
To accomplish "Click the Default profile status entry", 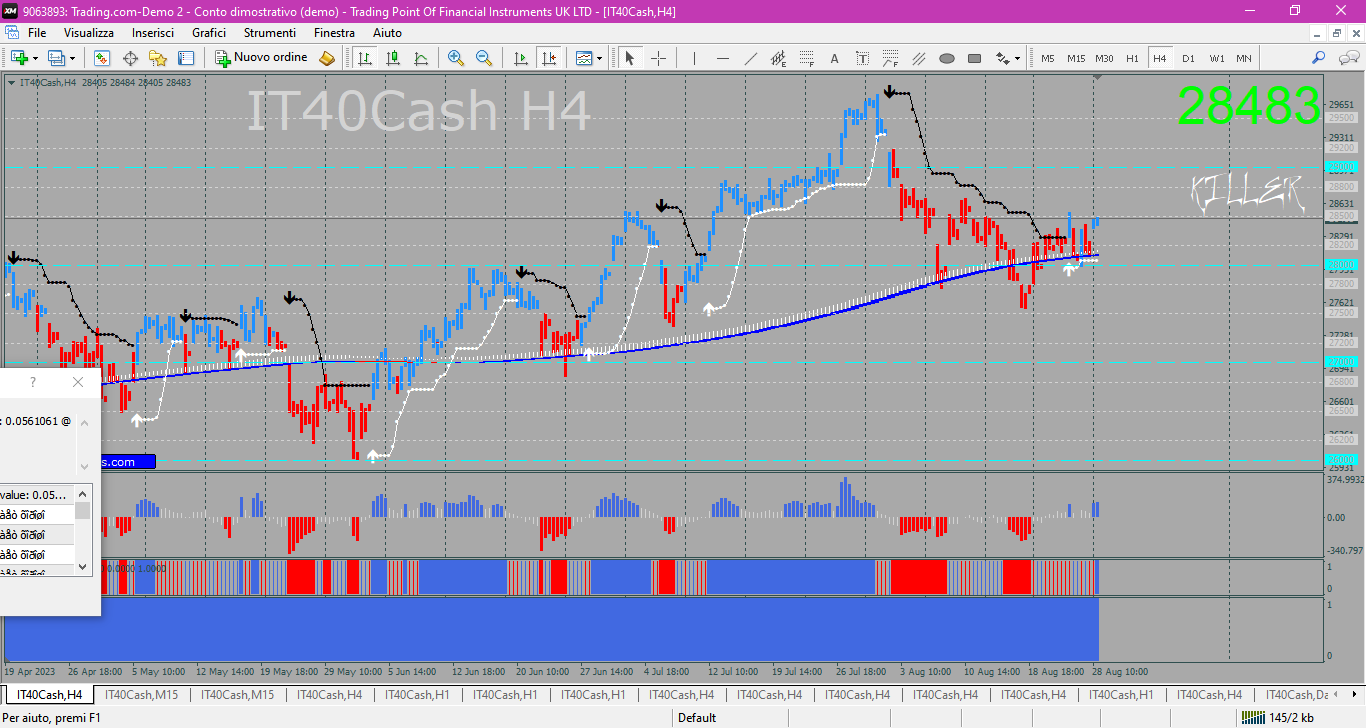I will click(x=697, y=717).
